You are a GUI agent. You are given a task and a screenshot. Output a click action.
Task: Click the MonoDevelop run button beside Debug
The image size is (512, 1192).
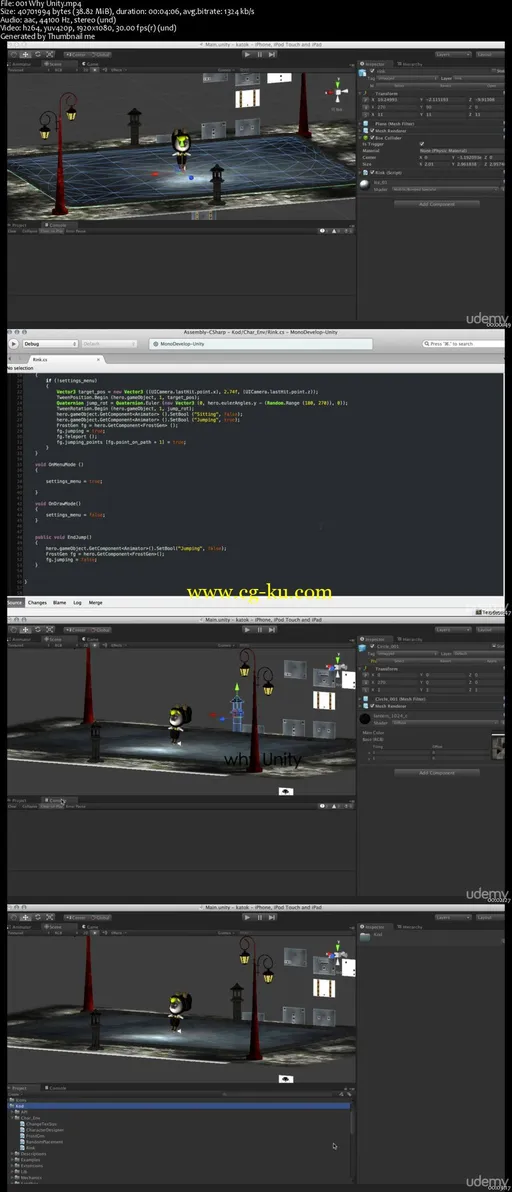click(14, 344)
